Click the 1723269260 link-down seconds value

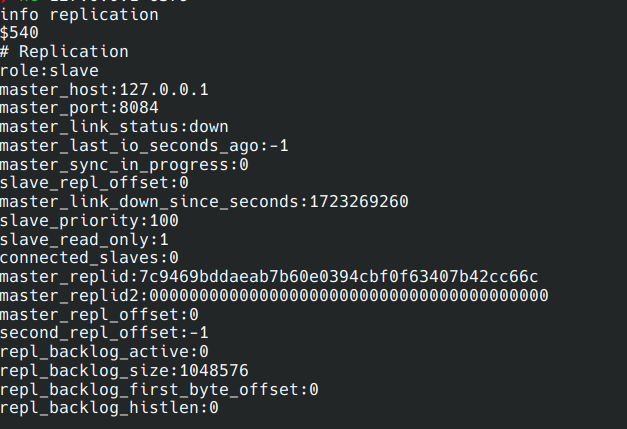pyautogui.click(x=354, y=202)
